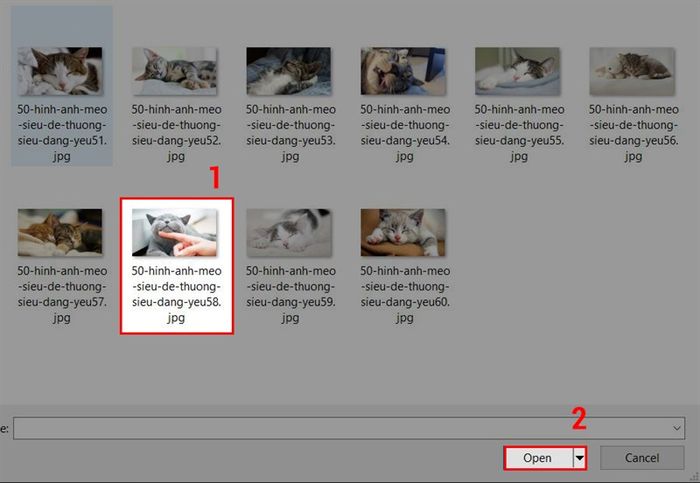This screenshot has width=700, height=483.
Task: Select the yeu52.jpg cat thumbnail
Action: tap(174, 71)
